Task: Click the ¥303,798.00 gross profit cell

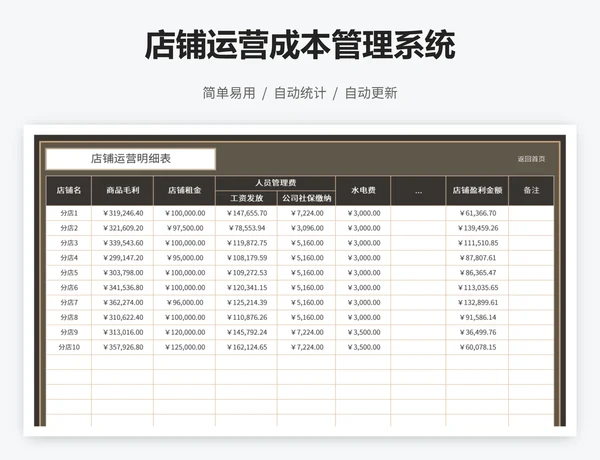Action: [122, 273]
